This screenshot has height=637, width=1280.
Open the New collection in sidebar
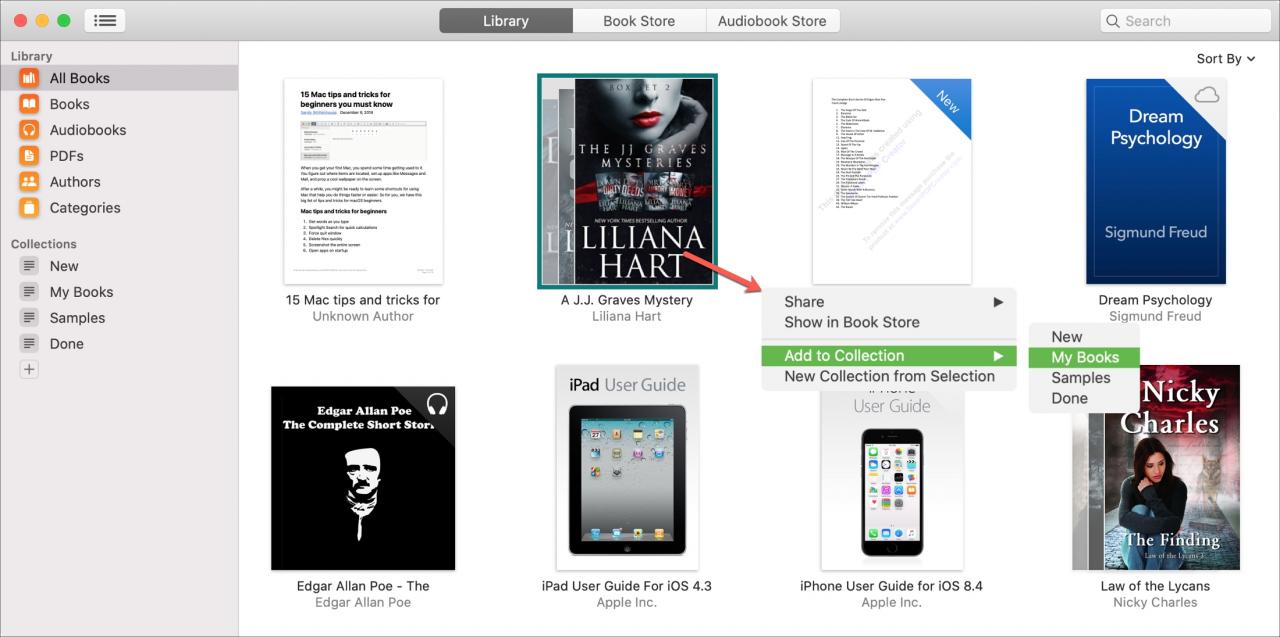[119, 266]
